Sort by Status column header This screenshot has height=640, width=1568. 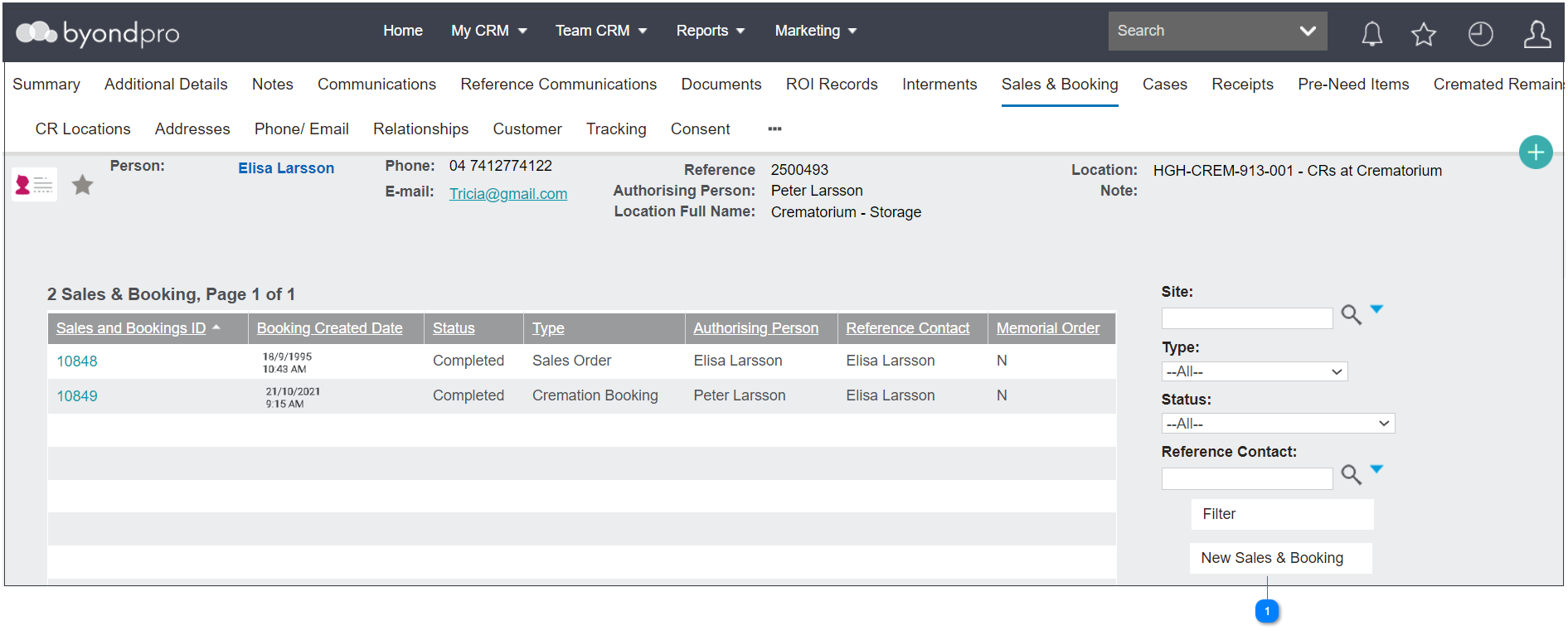tap(454, 328)
